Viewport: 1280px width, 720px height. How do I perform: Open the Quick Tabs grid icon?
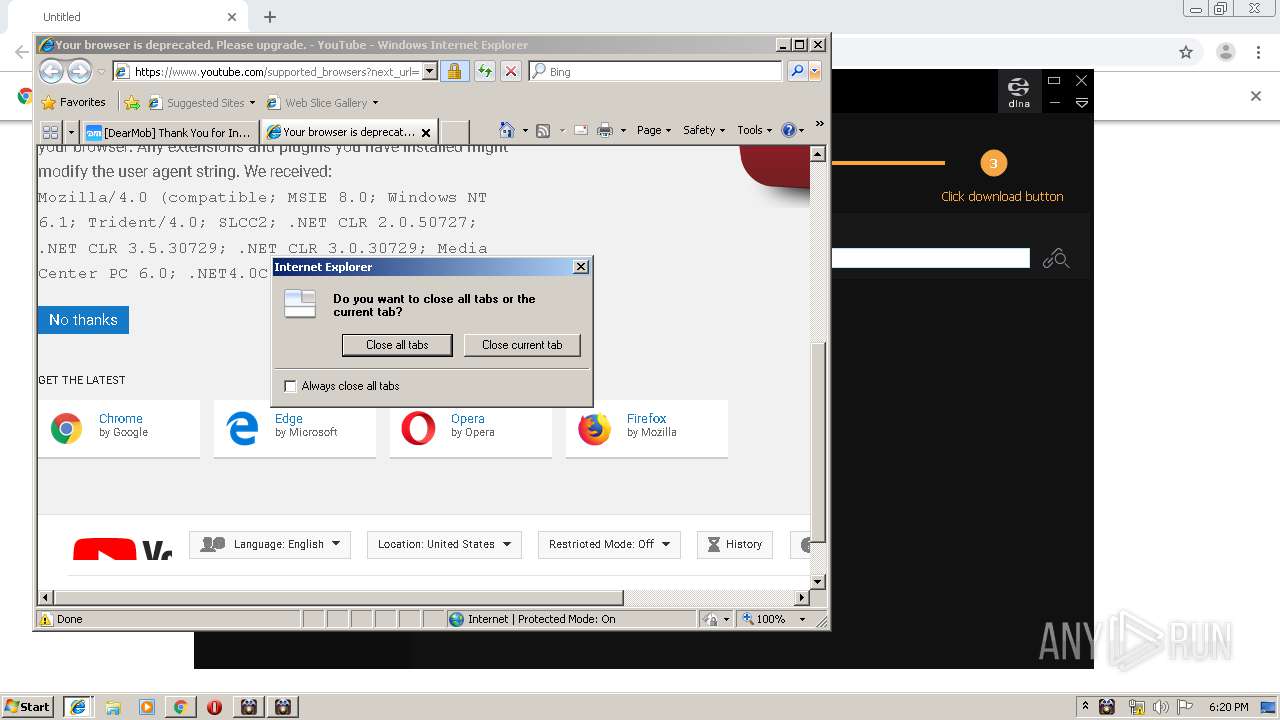click(x=50, y=132)
